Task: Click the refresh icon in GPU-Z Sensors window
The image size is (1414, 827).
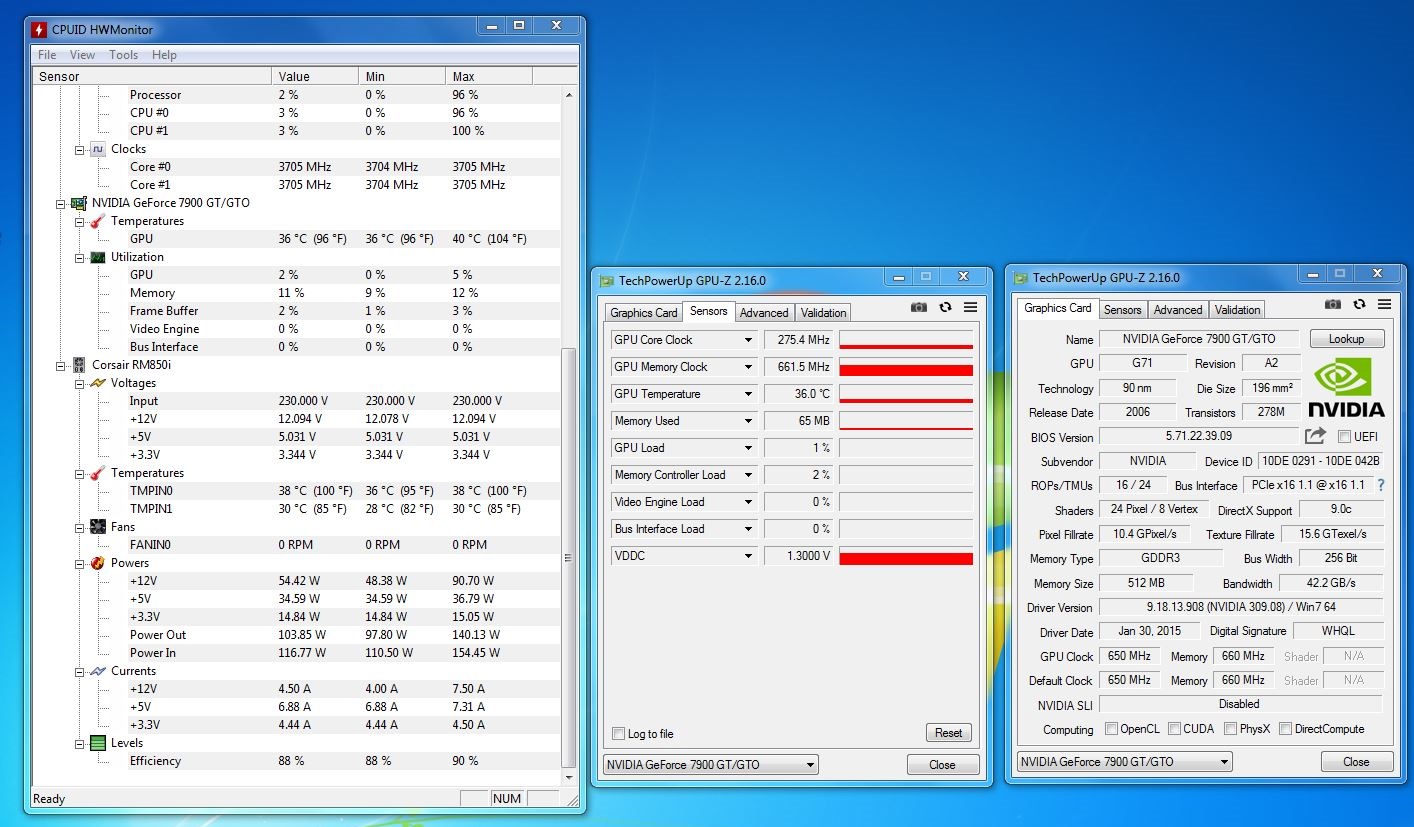Action: point(946,308)
